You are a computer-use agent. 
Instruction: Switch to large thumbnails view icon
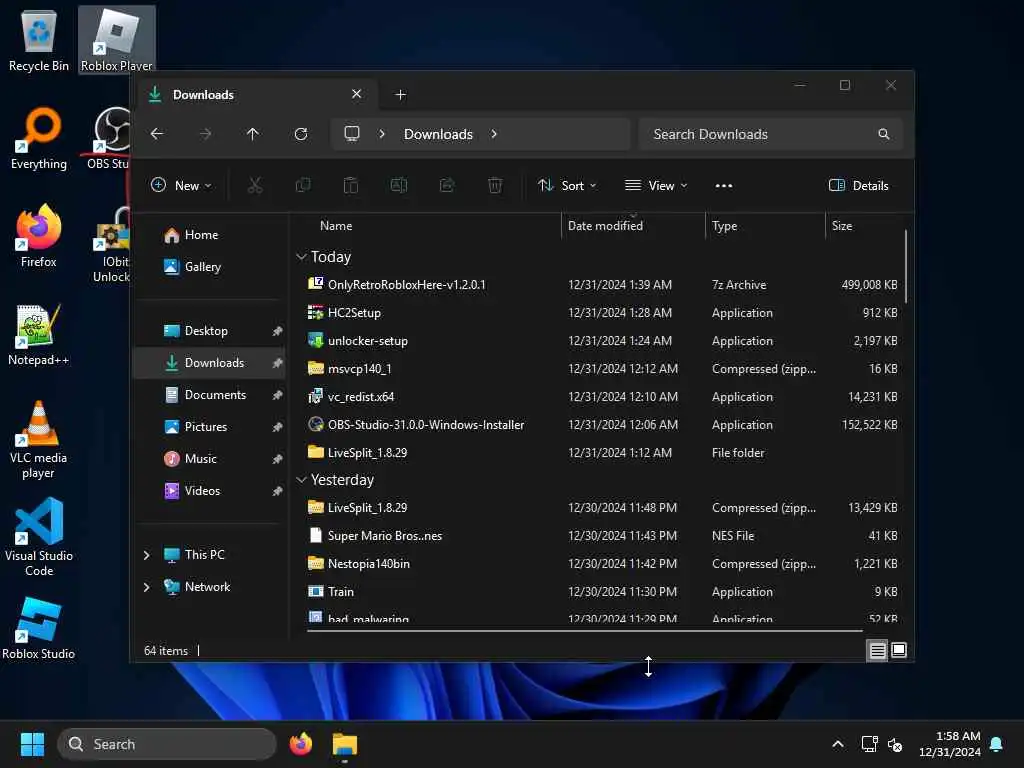point(899,650)
